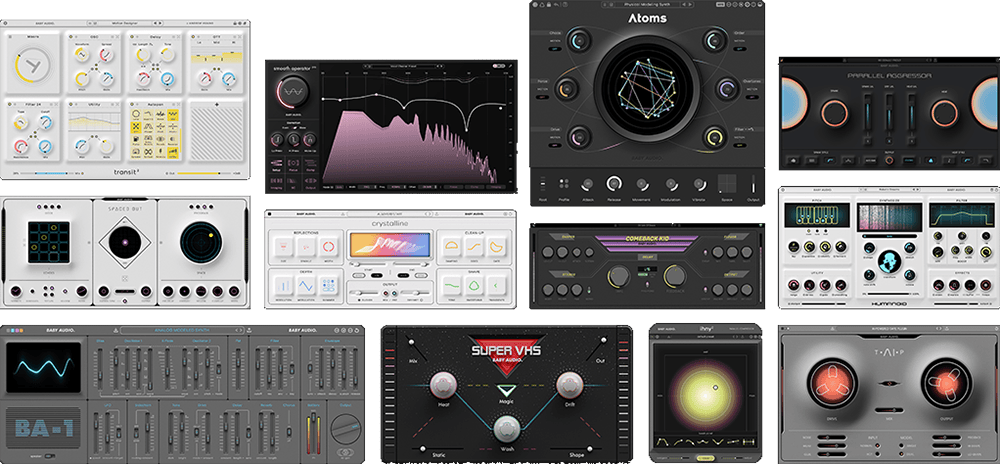This screenshot has height=464, width=1000.
Task: Open Parallel Aggressor preset menu
Action: (x=889, y=61)
